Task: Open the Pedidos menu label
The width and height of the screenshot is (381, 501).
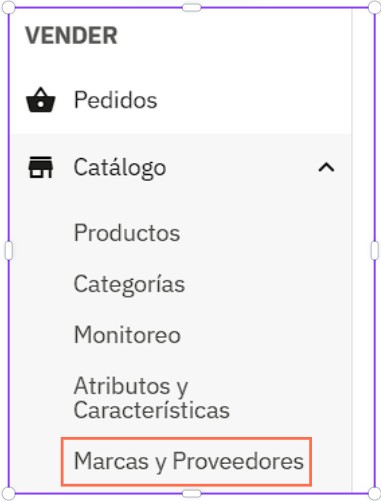Action: tap(115, 100)
